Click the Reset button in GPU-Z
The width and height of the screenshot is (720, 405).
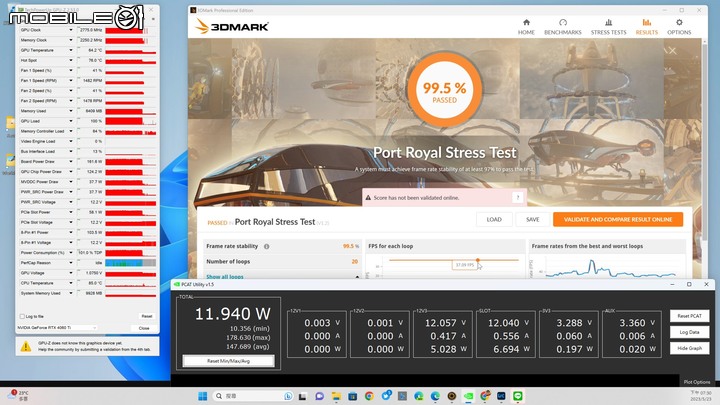[x=146, y=316]
